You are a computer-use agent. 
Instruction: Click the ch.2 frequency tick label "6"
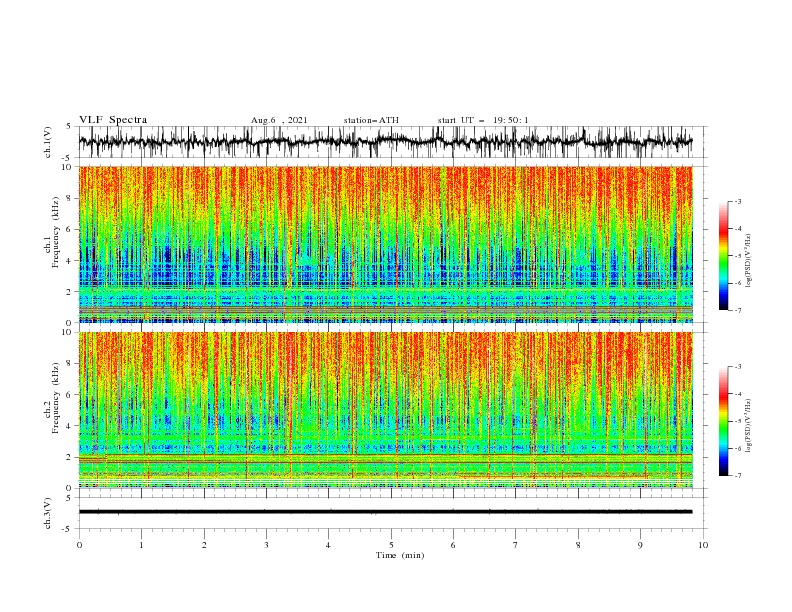[x=70, y=395]
